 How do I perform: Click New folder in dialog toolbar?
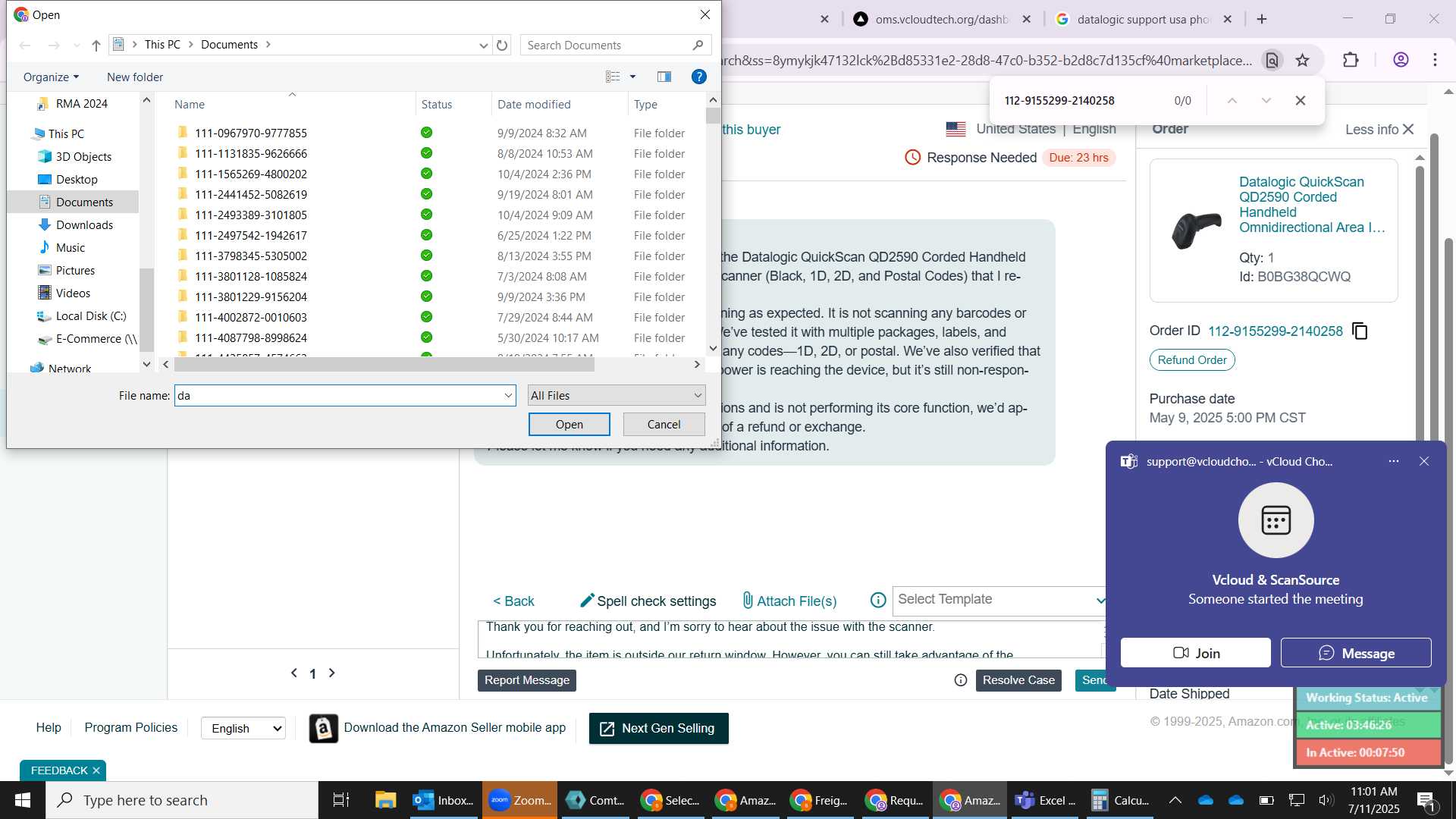pyautogui.click(x=135, y=77)
